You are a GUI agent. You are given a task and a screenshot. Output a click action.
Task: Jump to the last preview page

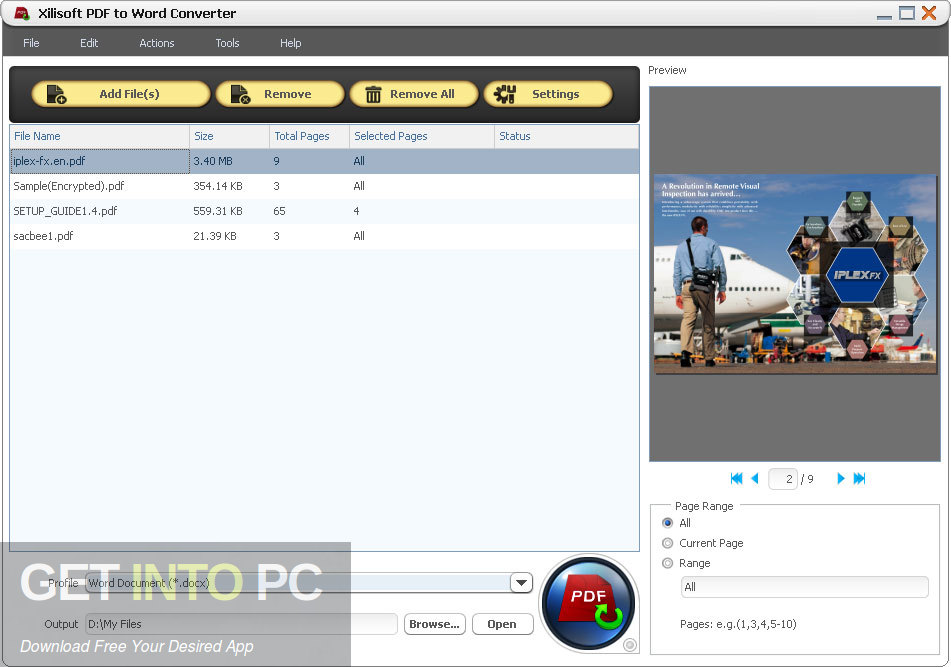click(x=859, y=478)
